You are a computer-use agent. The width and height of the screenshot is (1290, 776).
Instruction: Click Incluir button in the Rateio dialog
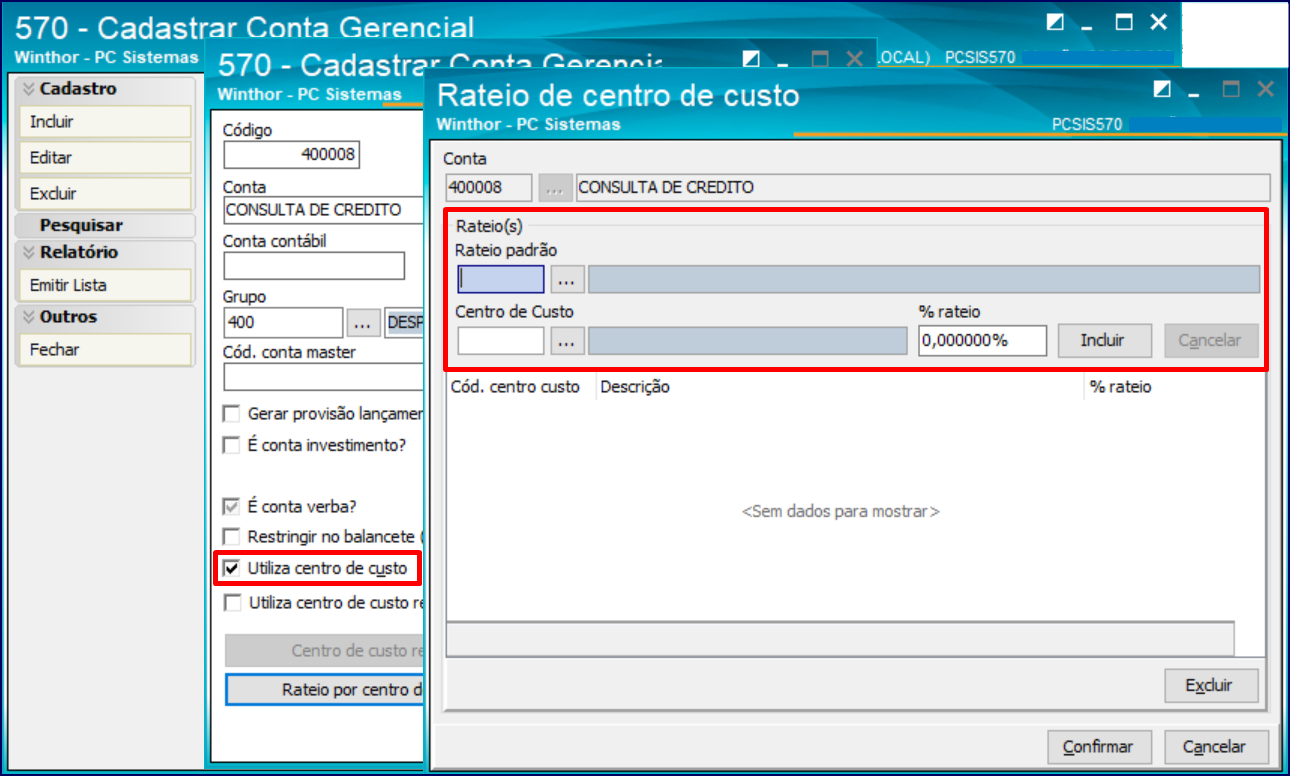tap(1105, 341)
